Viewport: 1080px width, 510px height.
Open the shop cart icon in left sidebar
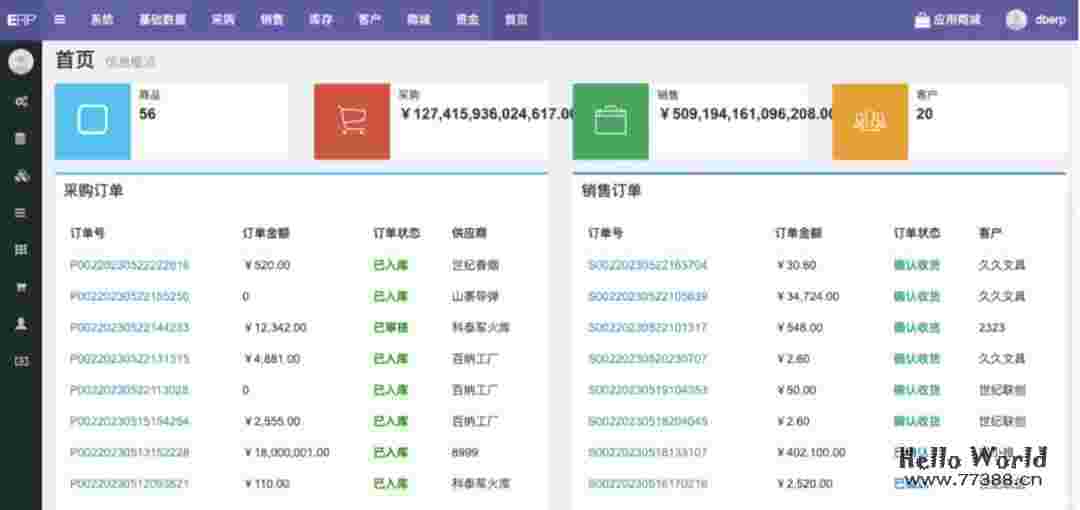21,287
